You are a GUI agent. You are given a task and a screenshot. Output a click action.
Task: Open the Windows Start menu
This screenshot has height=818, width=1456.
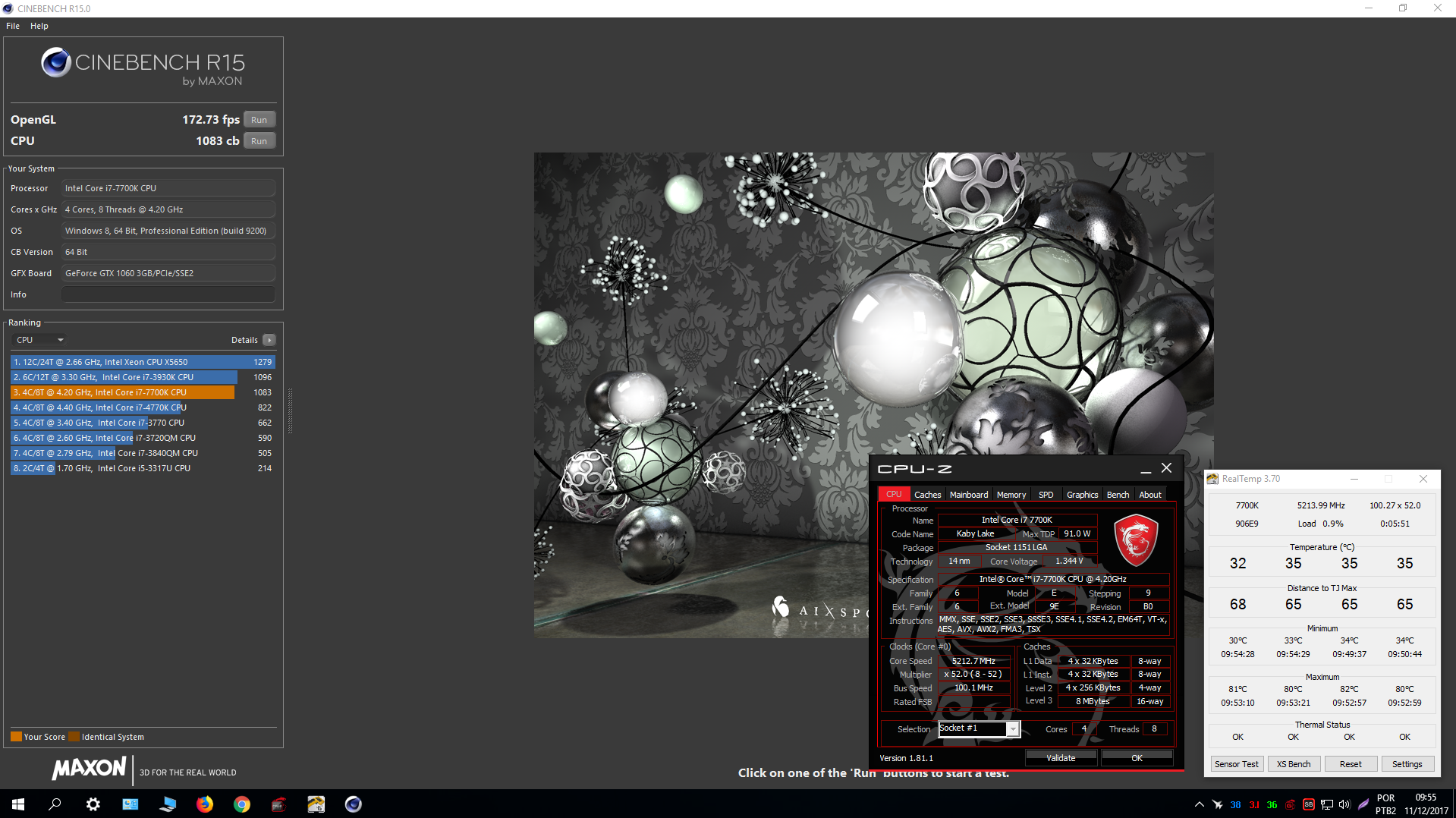[18, 804]
